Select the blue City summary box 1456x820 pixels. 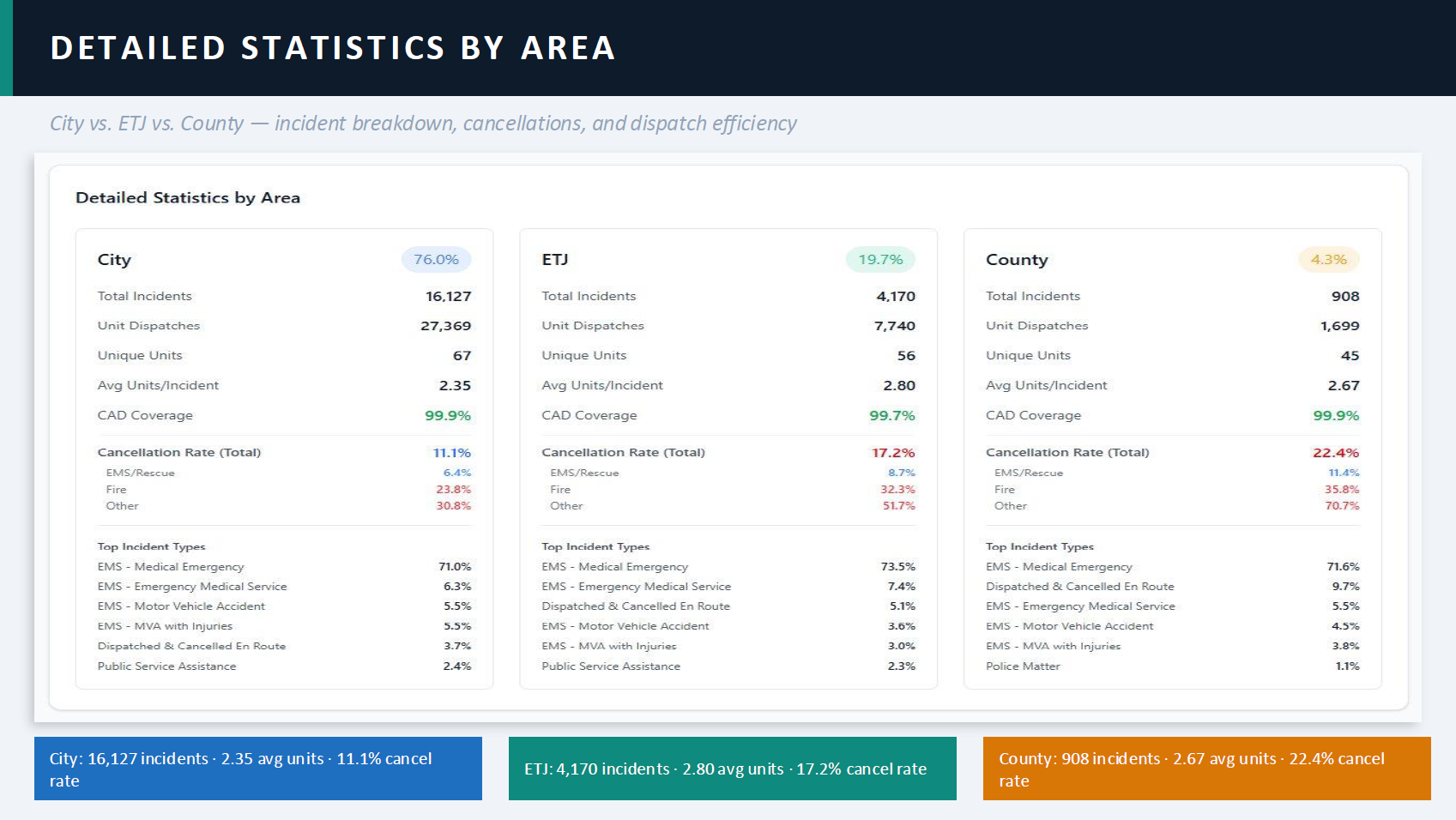coord(257,769)
